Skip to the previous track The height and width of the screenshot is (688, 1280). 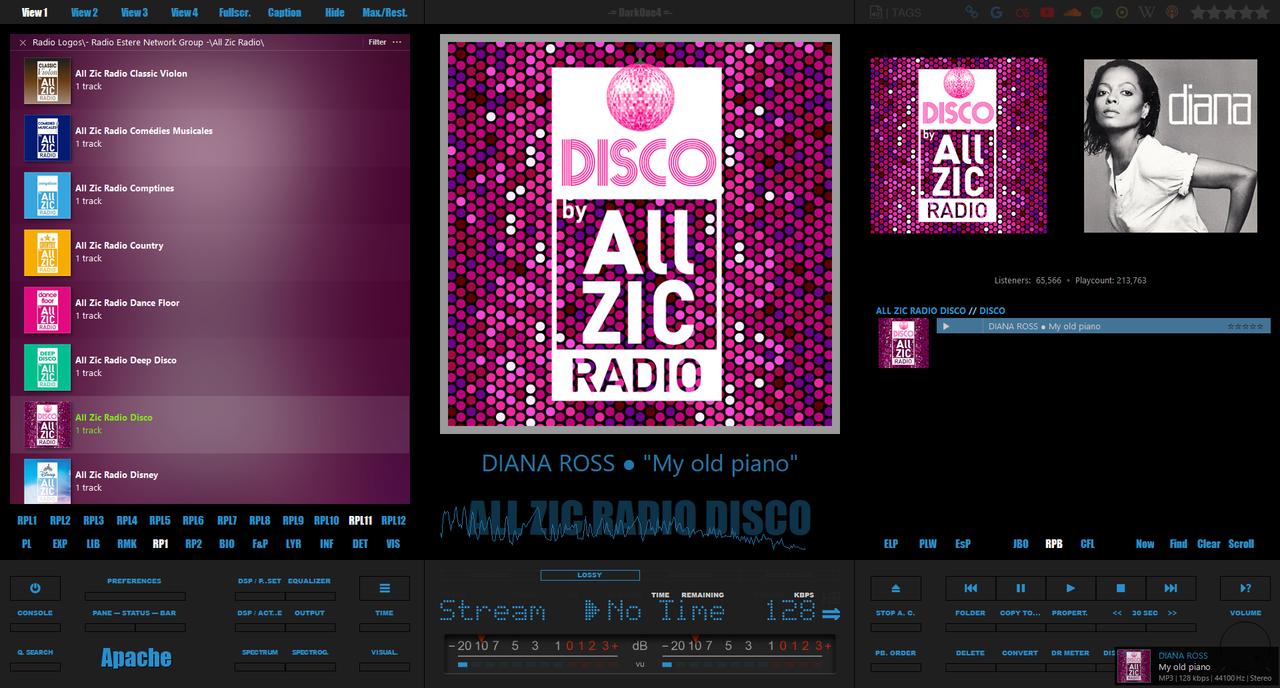(x=970, y=588)
